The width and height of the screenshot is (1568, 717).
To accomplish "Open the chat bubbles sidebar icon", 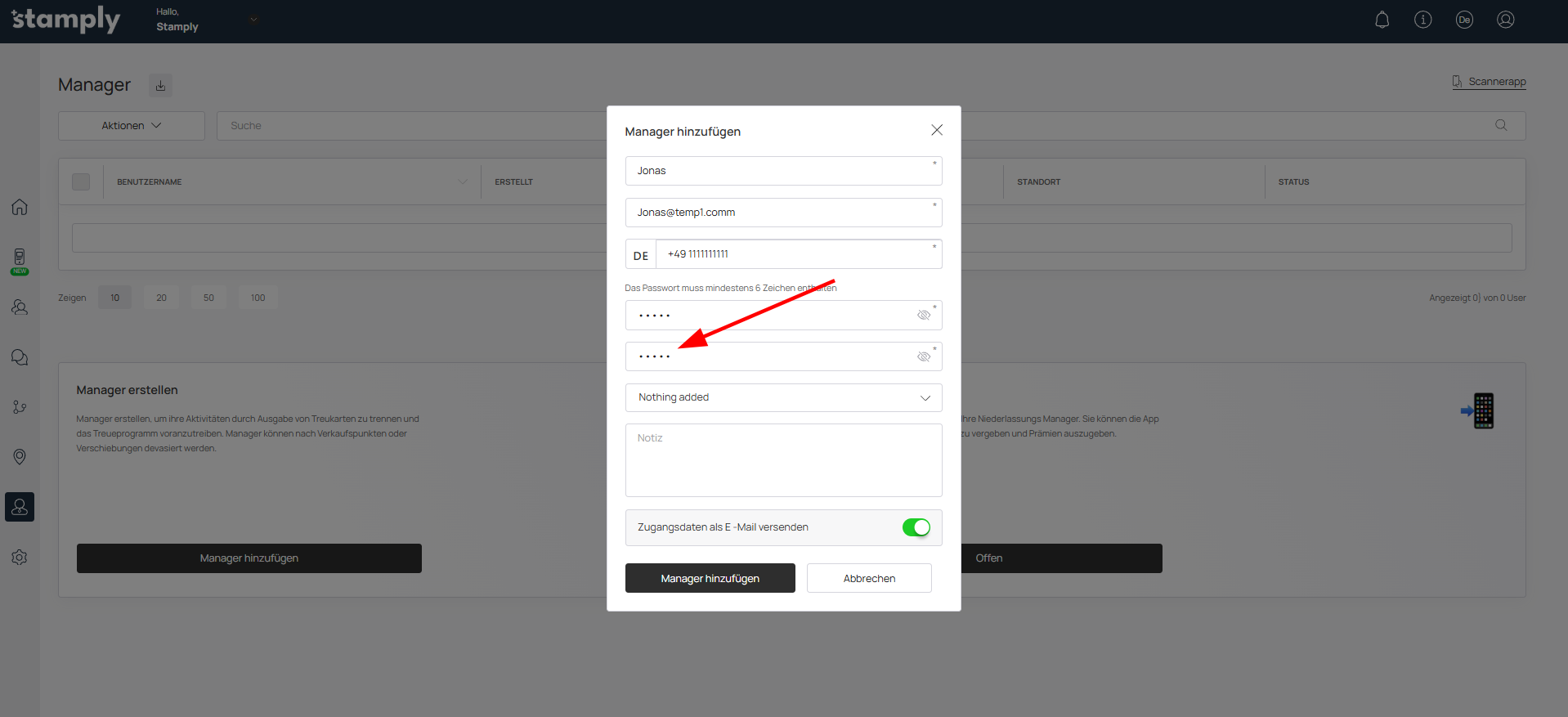I will [20, 357].
